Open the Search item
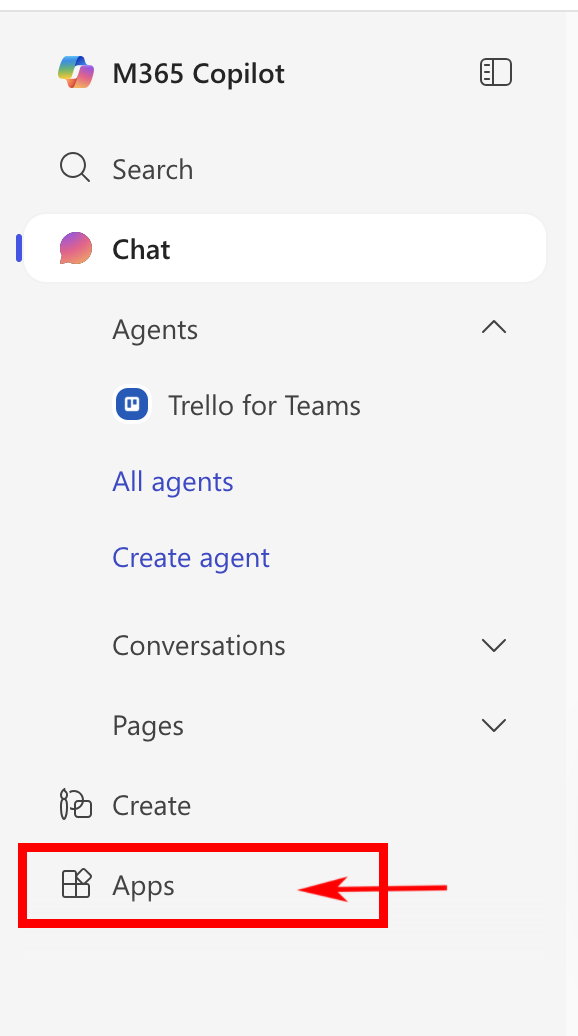The image size is (578, 1036). point(285,169)
